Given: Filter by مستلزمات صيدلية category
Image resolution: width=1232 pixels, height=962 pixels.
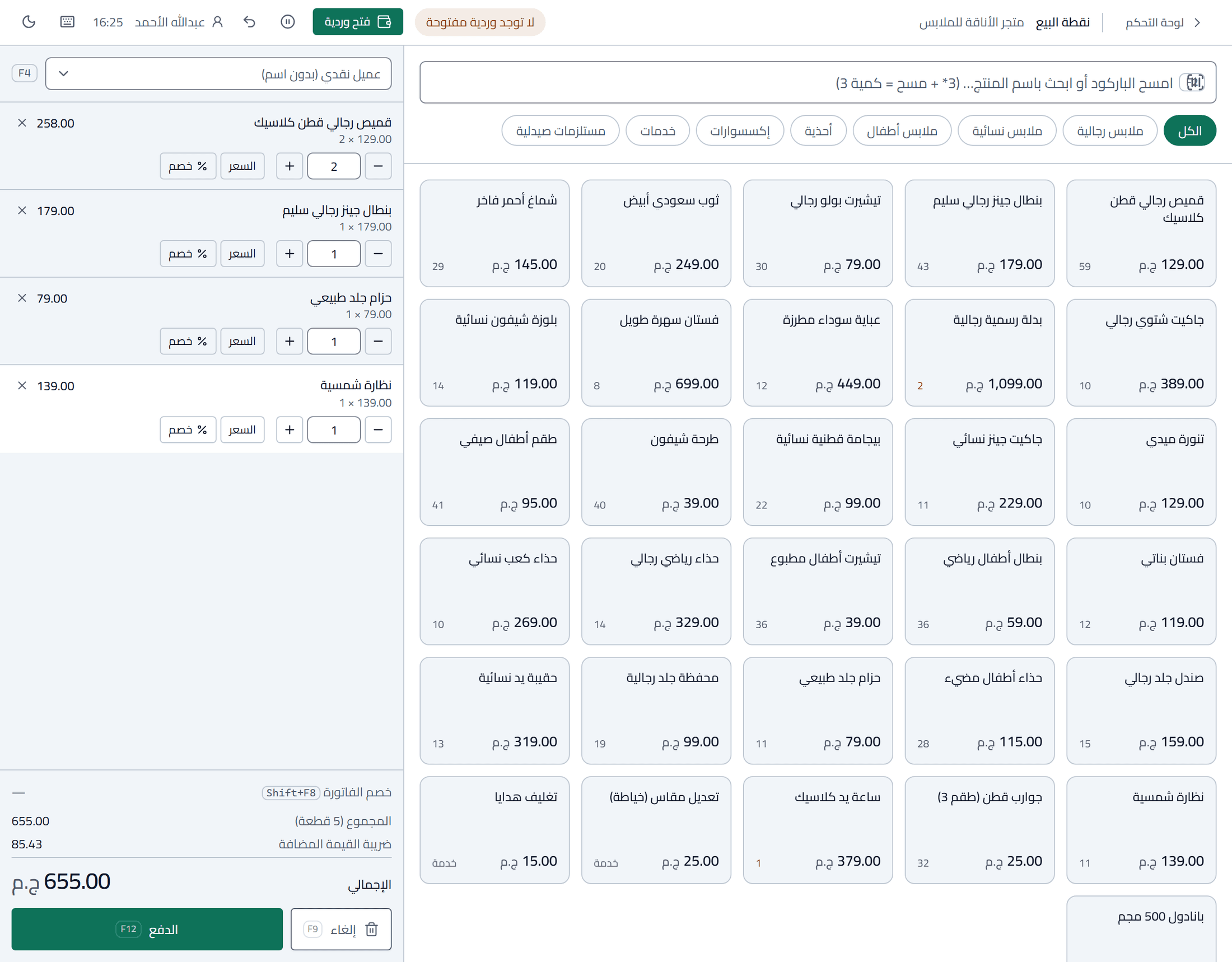Looking at the screenshot, I should (560, 131).
